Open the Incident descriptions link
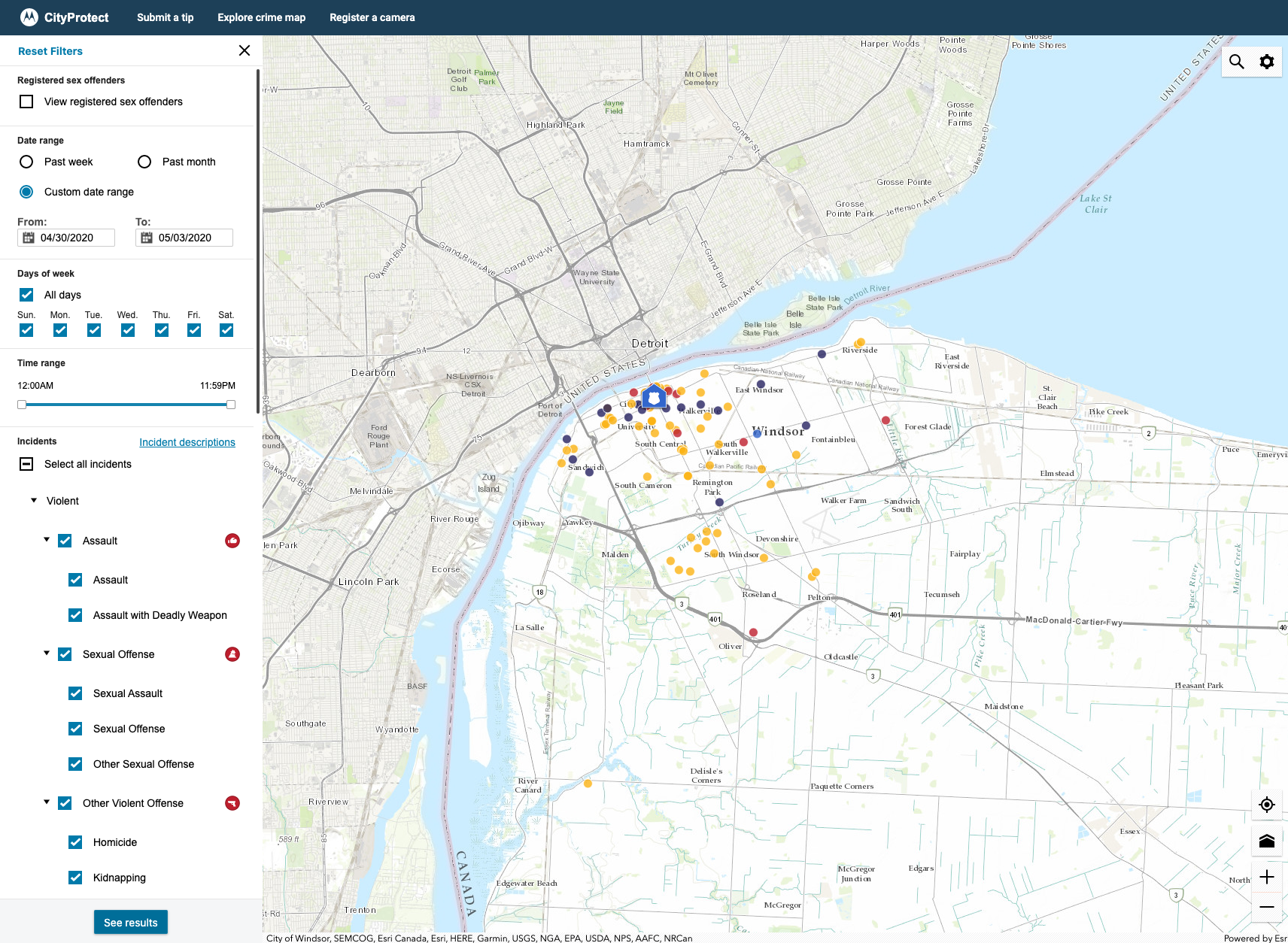The height and width of the screenshot is (943, 1288). click(x=187, y=442)
